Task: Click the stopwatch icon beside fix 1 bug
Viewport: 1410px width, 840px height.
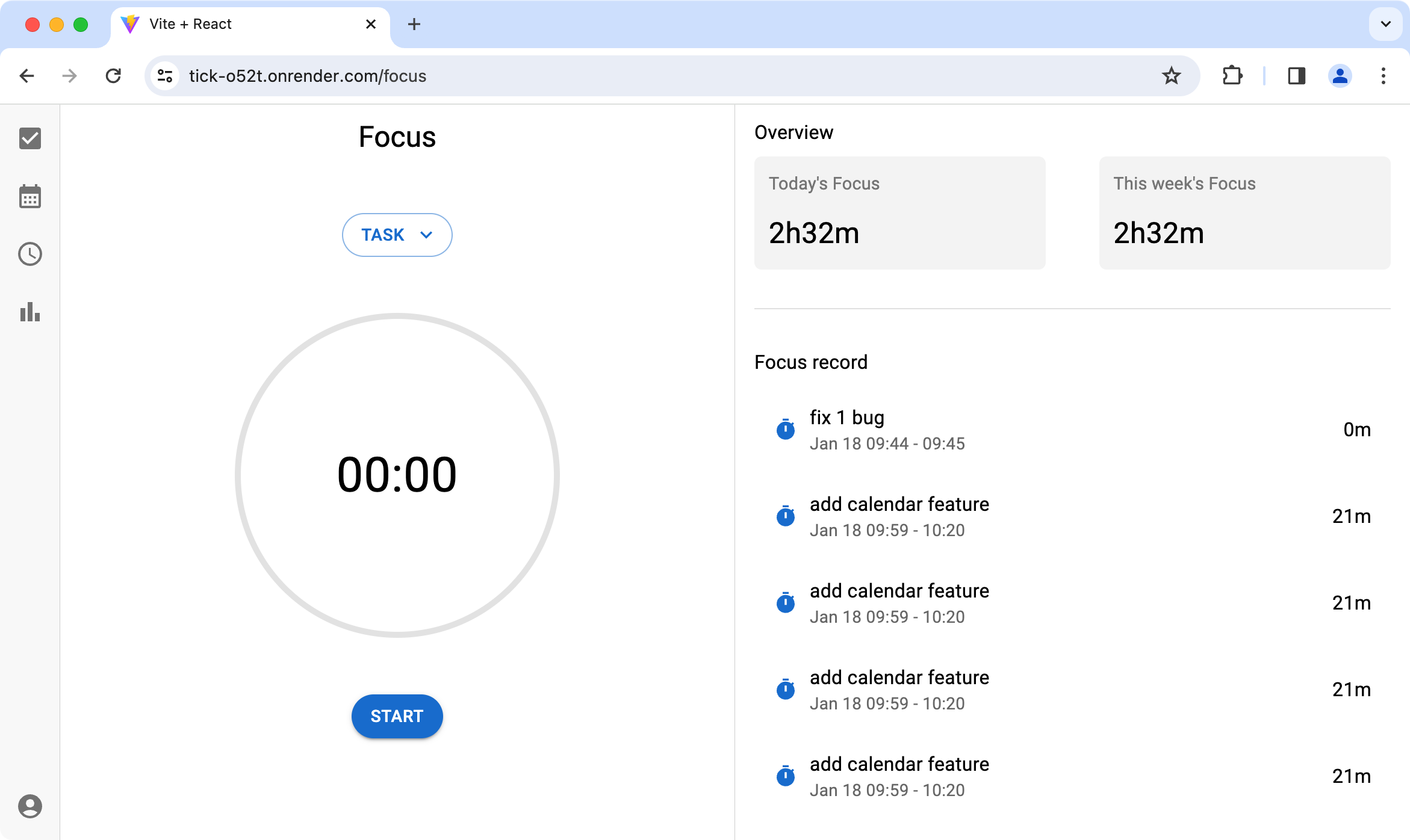Action: (785, 430)
